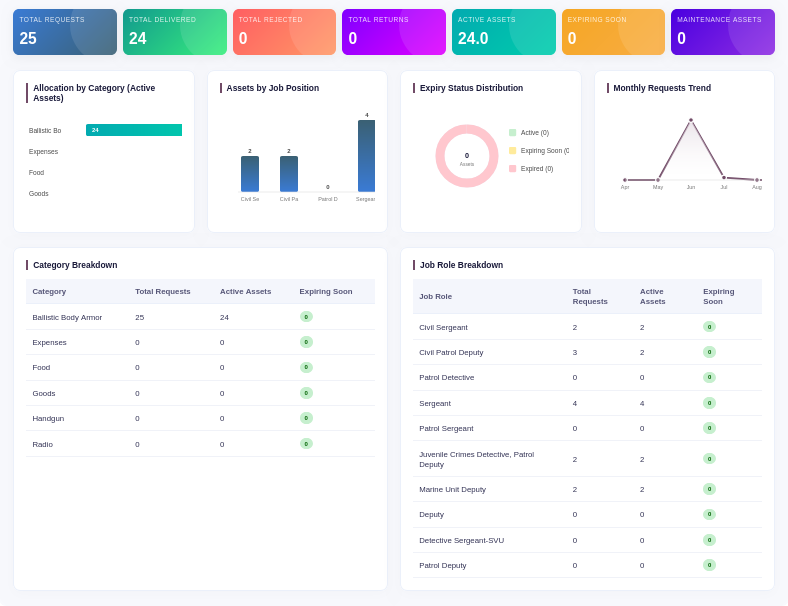The height and width of the screenshot is (606, 788).
Task: Select the Ballistic Body Armor table row
Action: [x=201, y=317]
